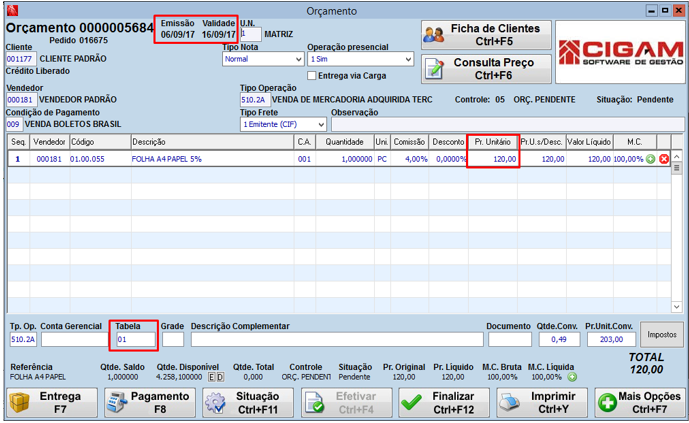
Task: Click Imprimir Ctrl+Y button
Action: (x=542, y=403)
